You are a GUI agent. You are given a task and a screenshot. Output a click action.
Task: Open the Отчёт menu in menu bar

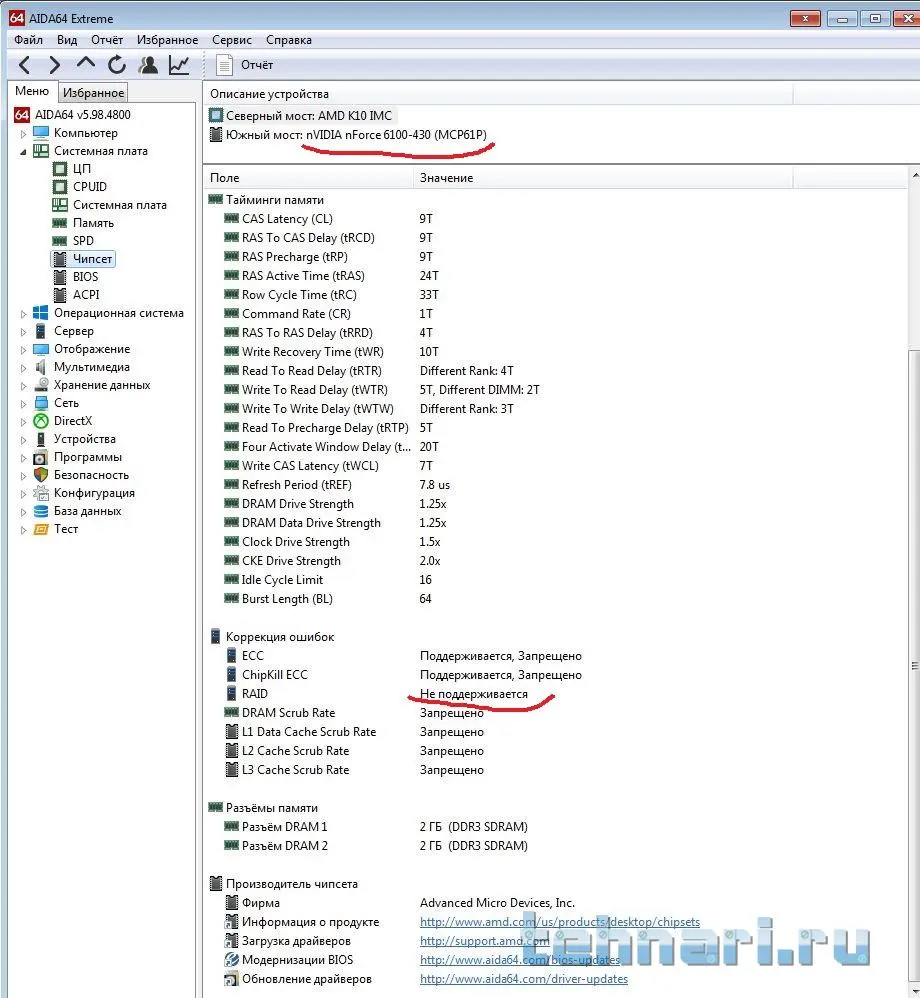click(107, 39)
